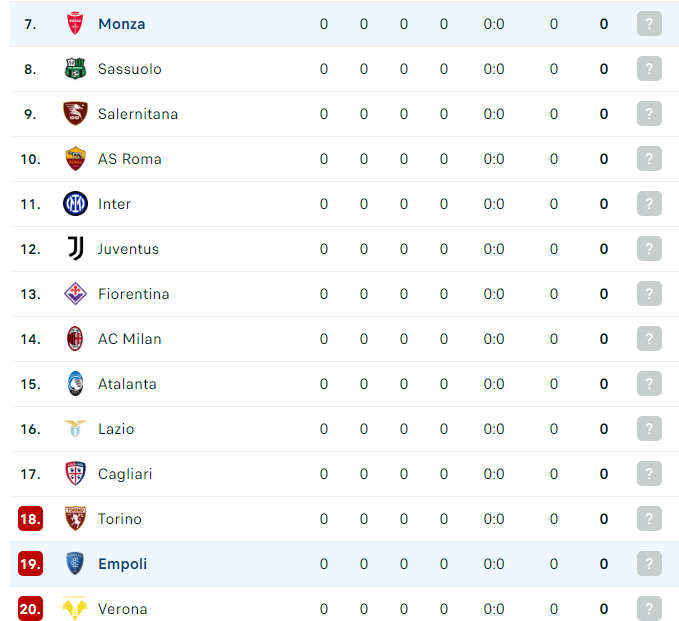Open the Empoli team link
Screen dimensions: 679x621
tap(123, 564)
